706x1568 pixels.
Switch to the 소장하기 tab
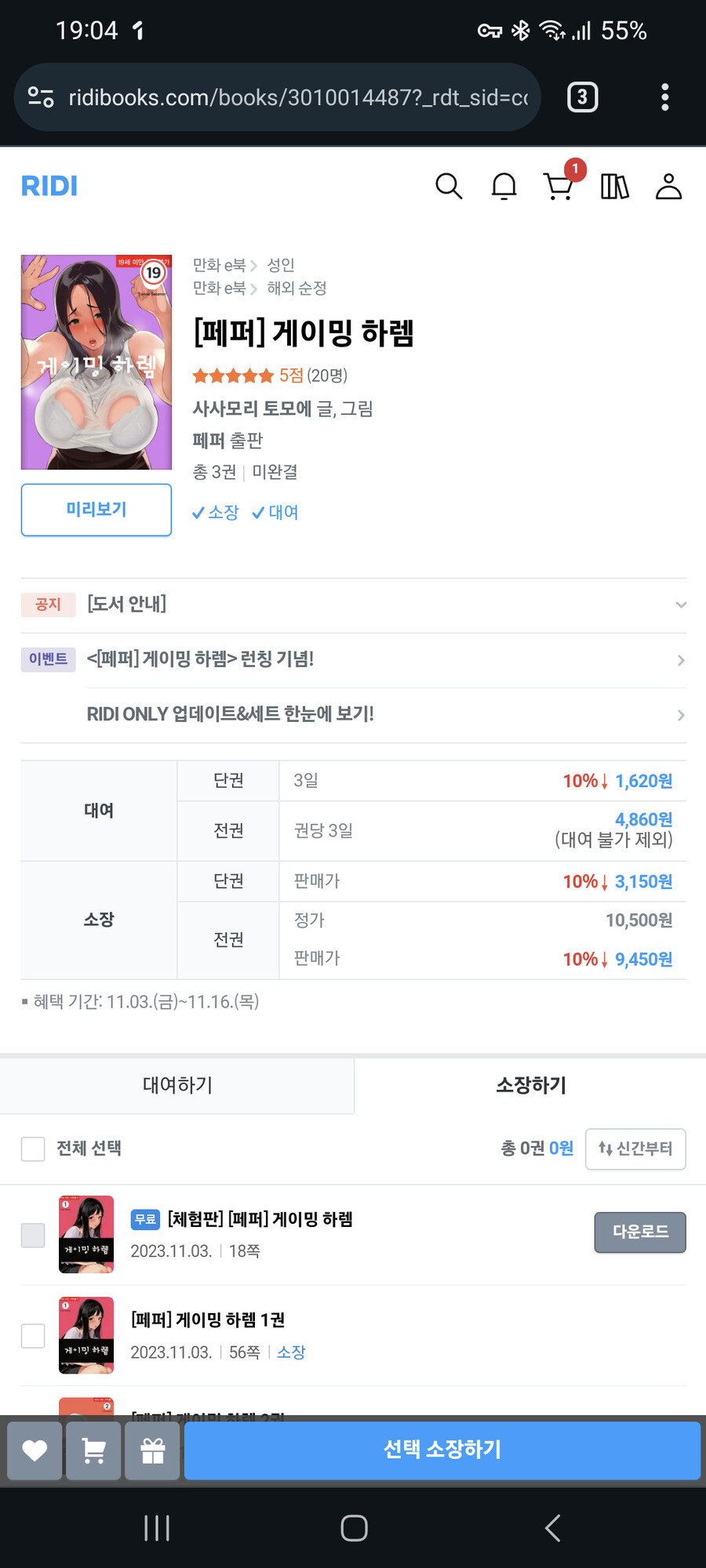pyautogui.click(x=529, y=1085)
